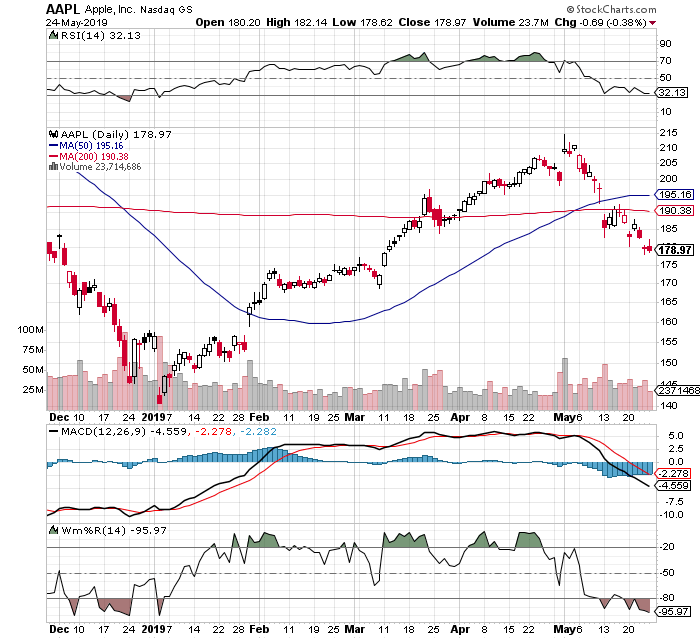Click Feb on the bottom date axis
The image size is (700, 639).
[x=259, y=629]
